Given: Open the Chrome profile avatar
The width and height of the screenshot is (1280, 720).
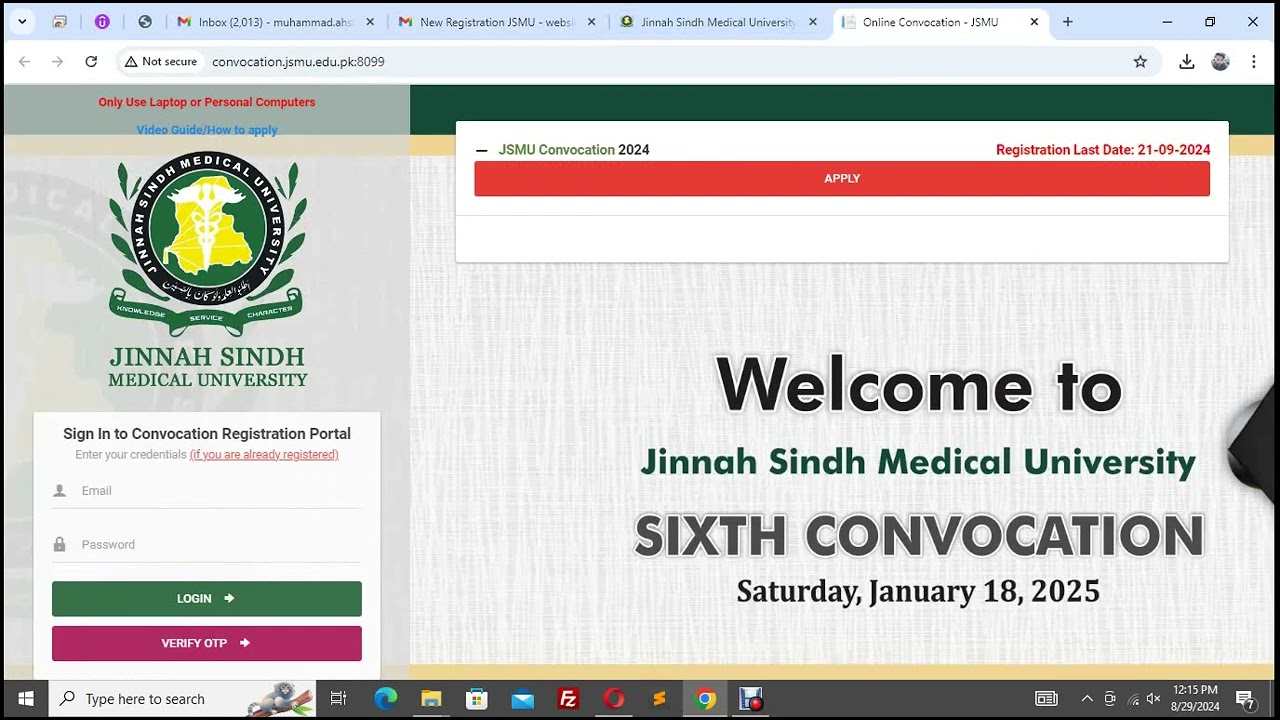Looking at the screenshot, I should pyautogui.click(x=1220, y=61).
